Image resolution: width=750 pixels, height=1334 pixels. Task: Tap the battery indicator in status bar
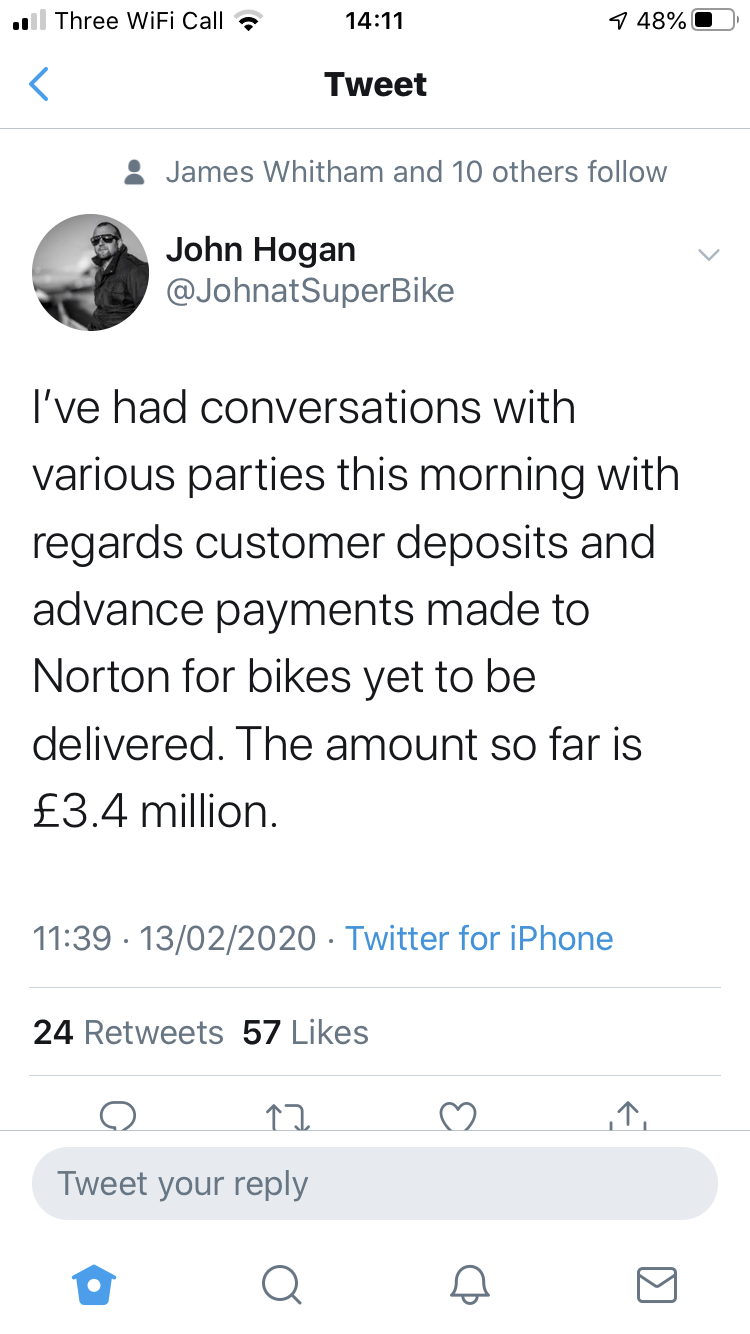click(x=714, y=20)
